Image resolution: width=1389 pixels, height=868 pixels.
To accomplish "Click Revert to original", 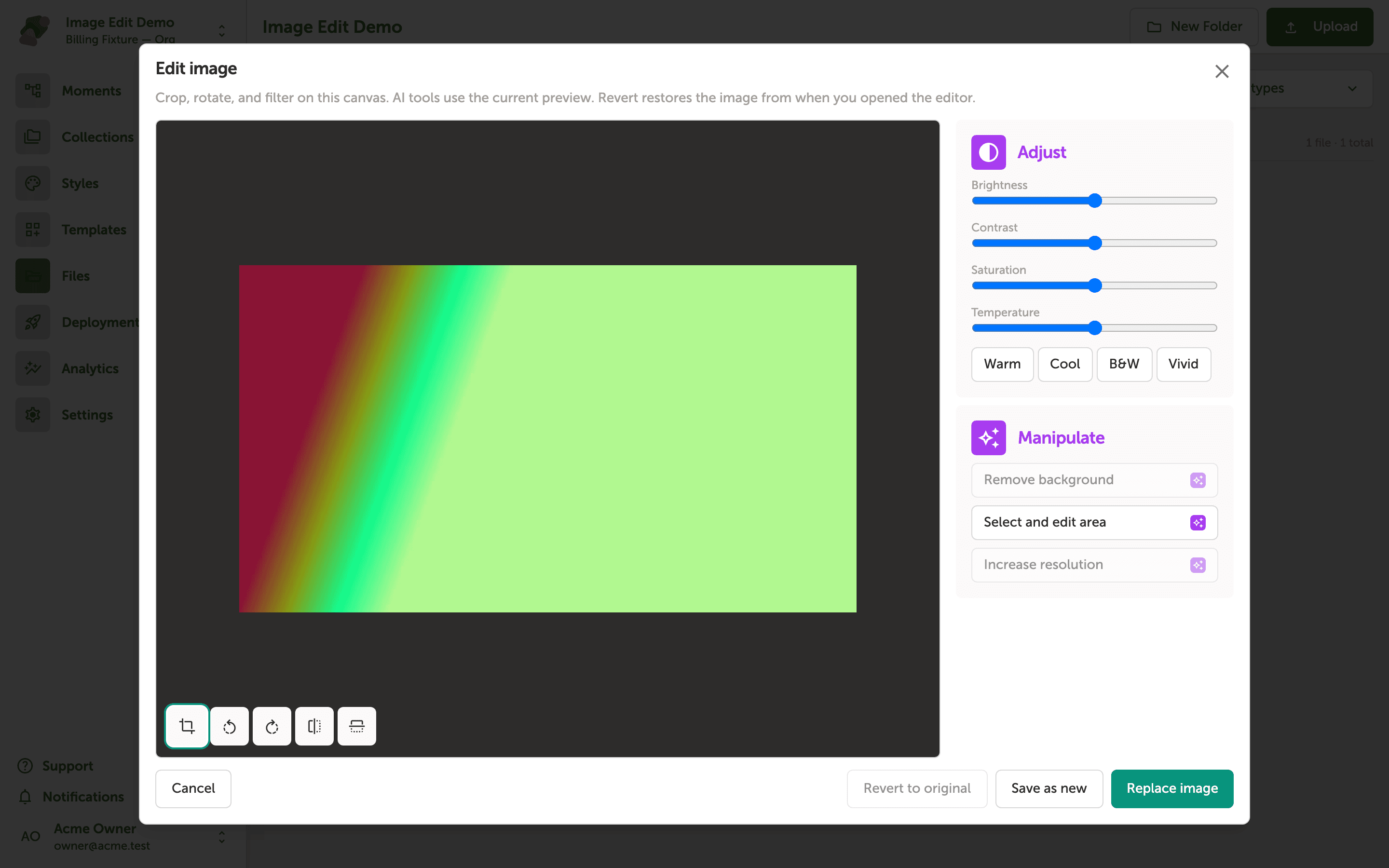I will tap(917, 788).
